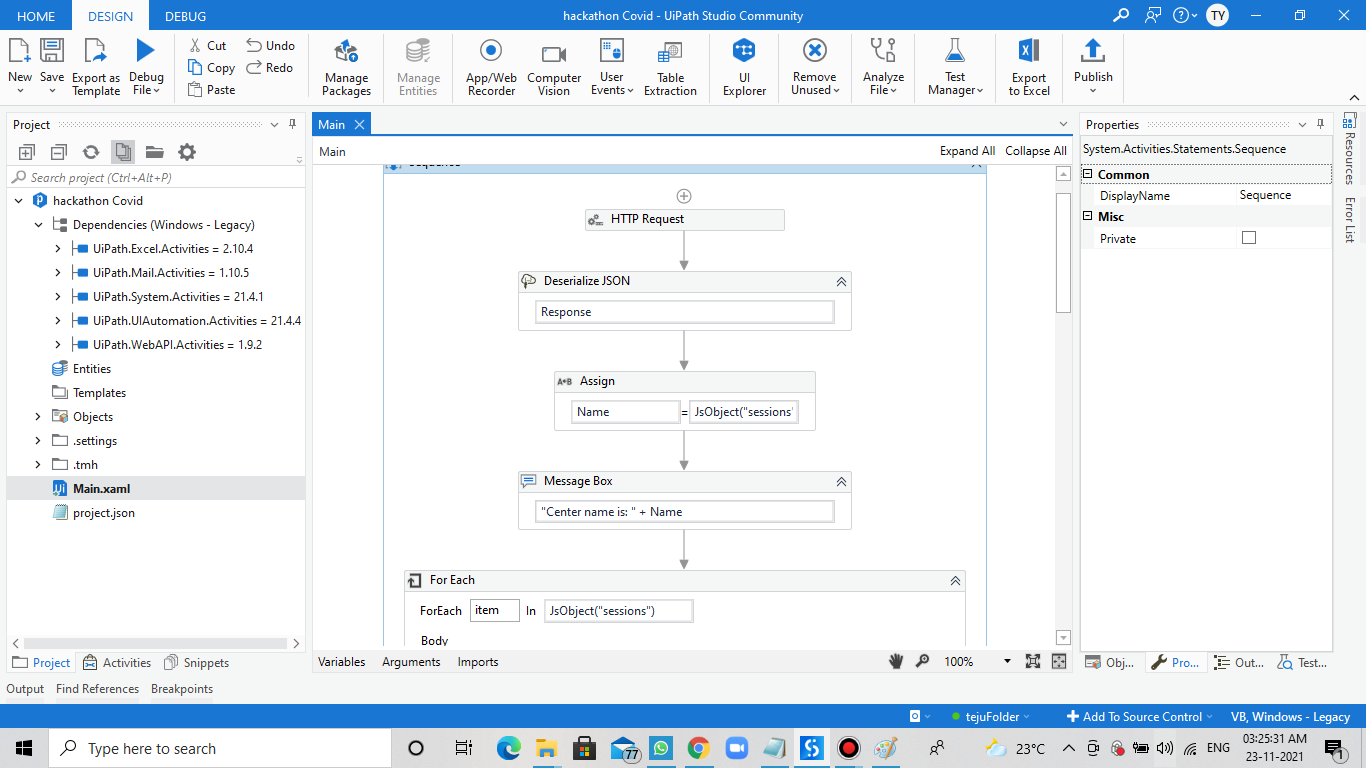Collapse all project tree nodes icon
Image resolution: width=1366 pixels, height=768 pixels.
(x=59, y=152)
